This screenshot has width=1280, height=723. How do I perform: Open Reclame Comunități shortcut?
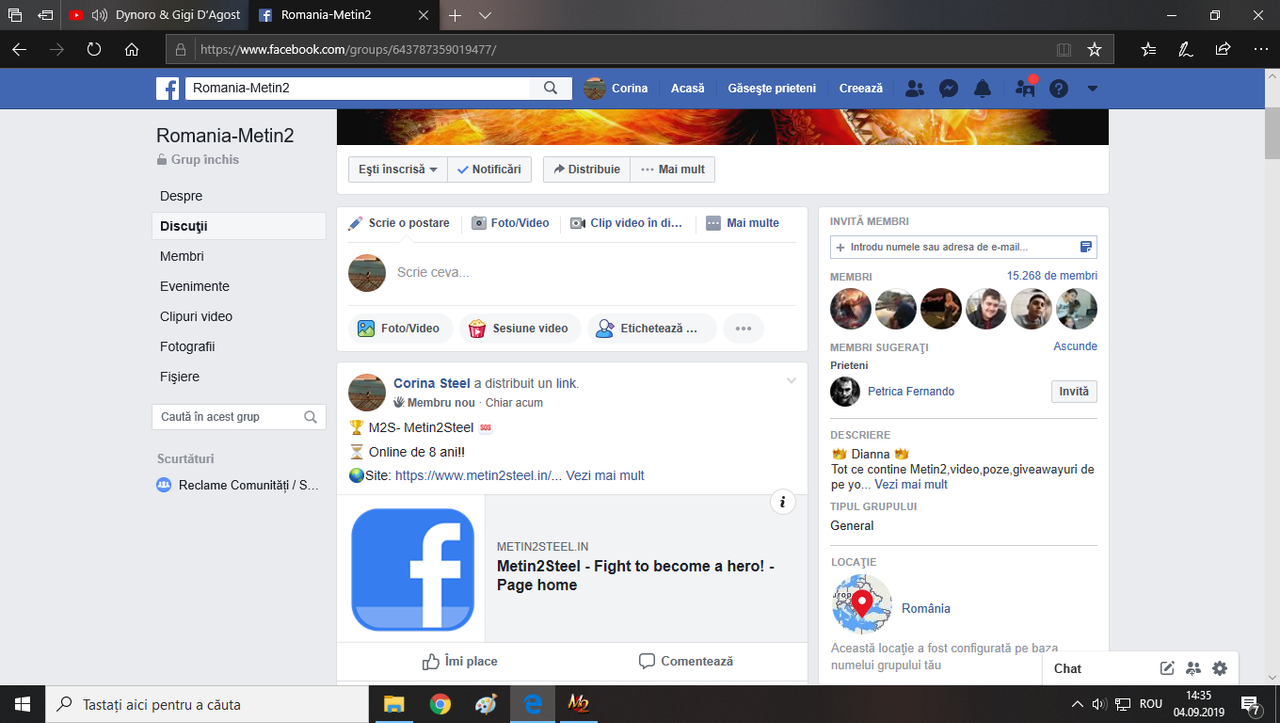(x=239, y=485)
